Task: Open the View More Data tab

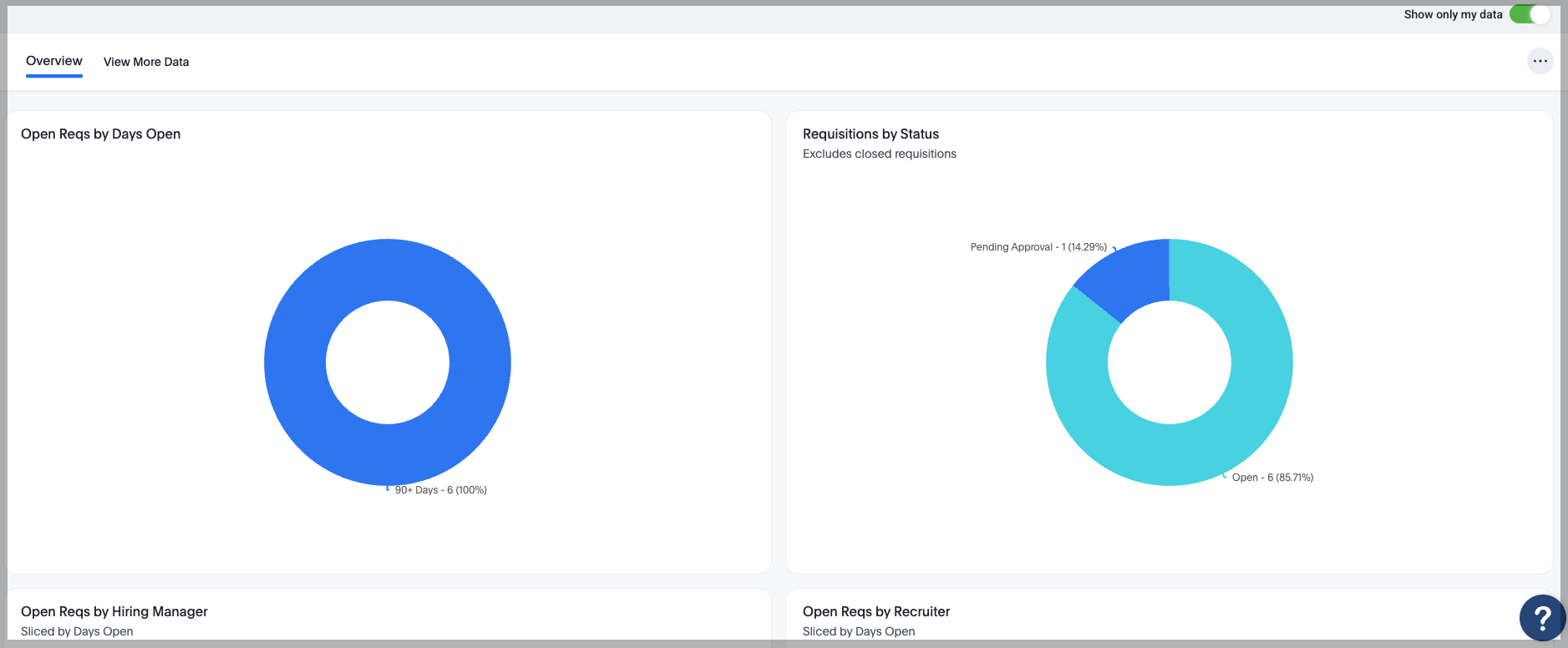Action: point(146,62)
